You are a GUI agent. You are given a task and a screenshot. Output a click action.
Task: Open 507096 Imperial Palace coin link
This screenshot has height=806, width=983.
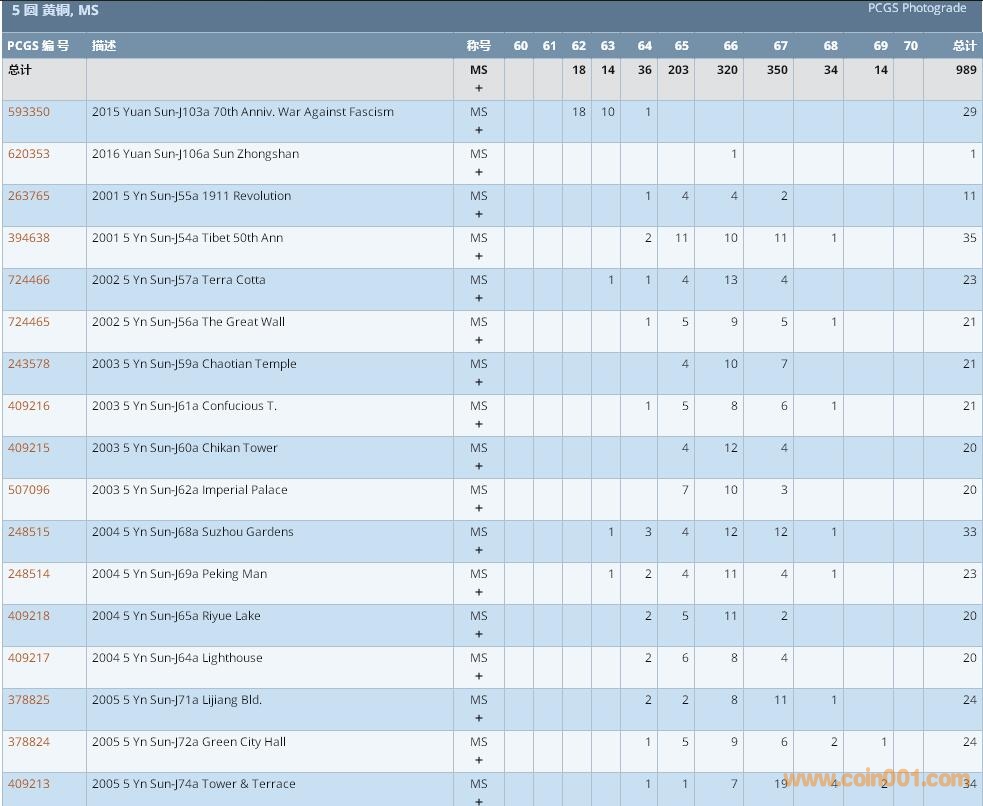[x=28, y=490]
